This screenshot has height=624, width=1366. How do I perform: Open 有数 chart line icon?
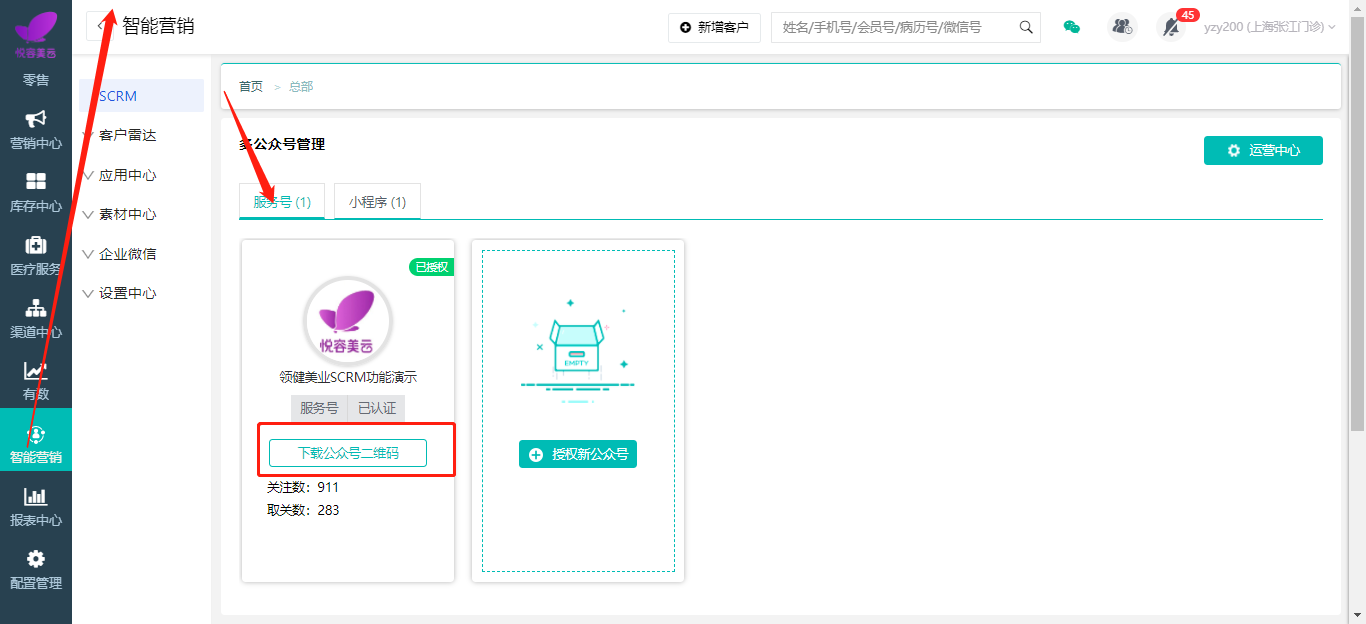[36, 371]
